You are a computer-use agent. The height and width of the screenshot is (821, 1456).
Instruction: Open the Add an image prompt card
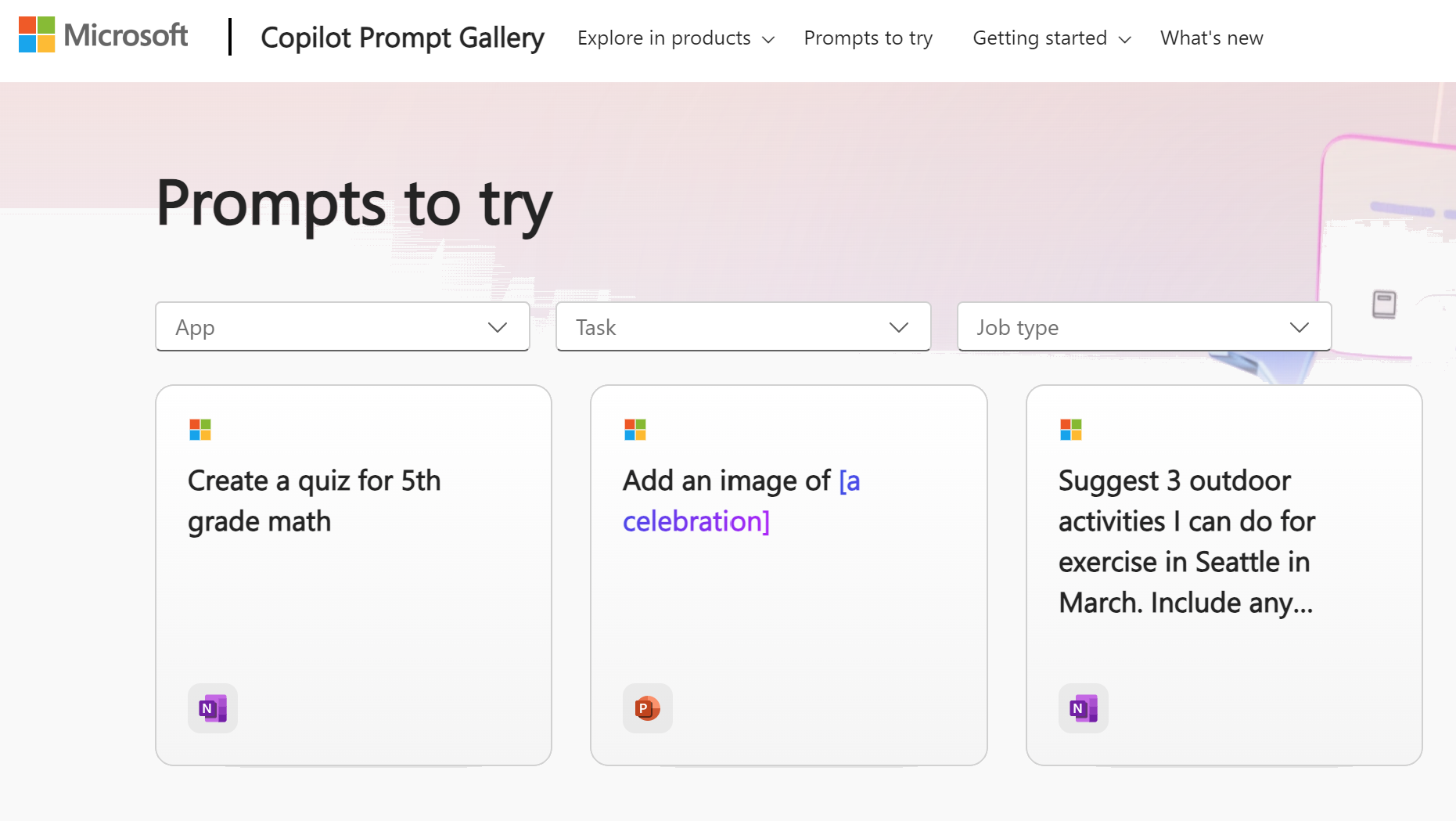tap(789, 575)
